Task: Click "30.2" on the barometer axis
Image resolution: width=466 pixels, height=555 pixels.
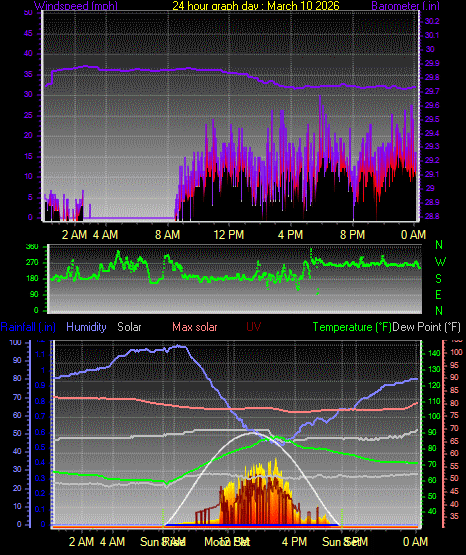Action: tap(432, 22)
